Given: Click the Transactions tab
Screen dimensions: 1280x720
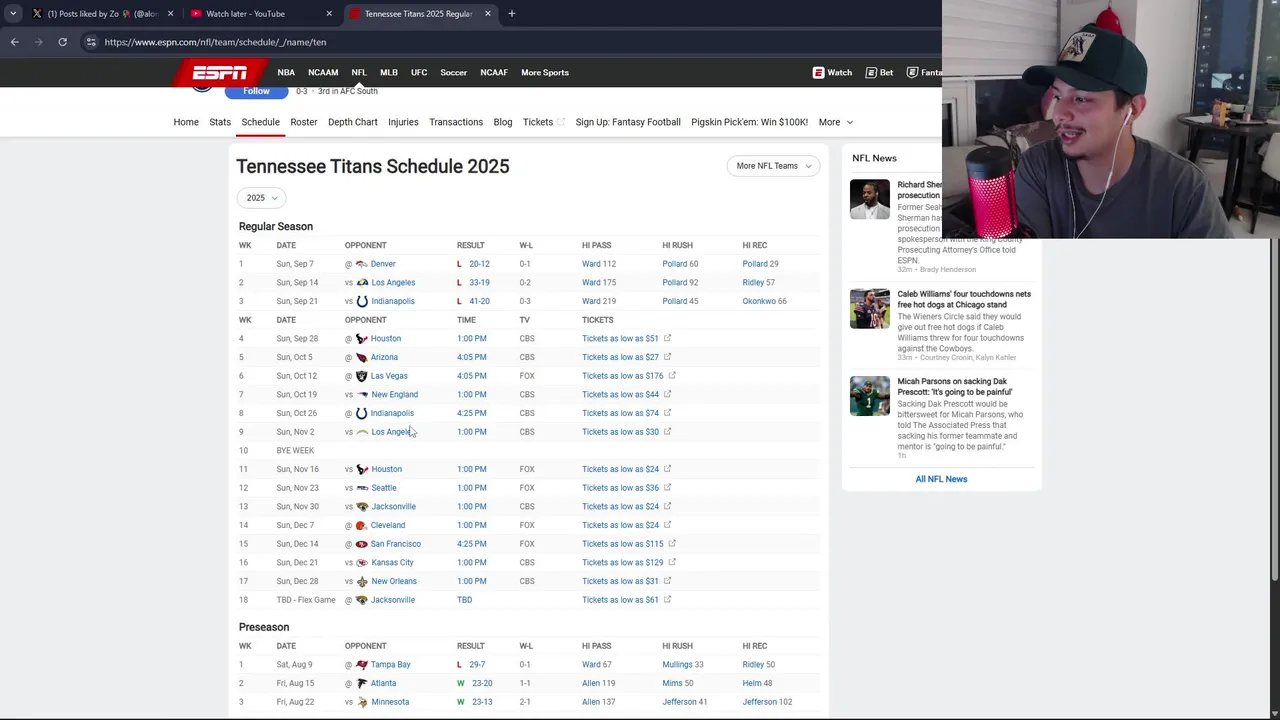Looking at the screenshot, I should 456,122.
